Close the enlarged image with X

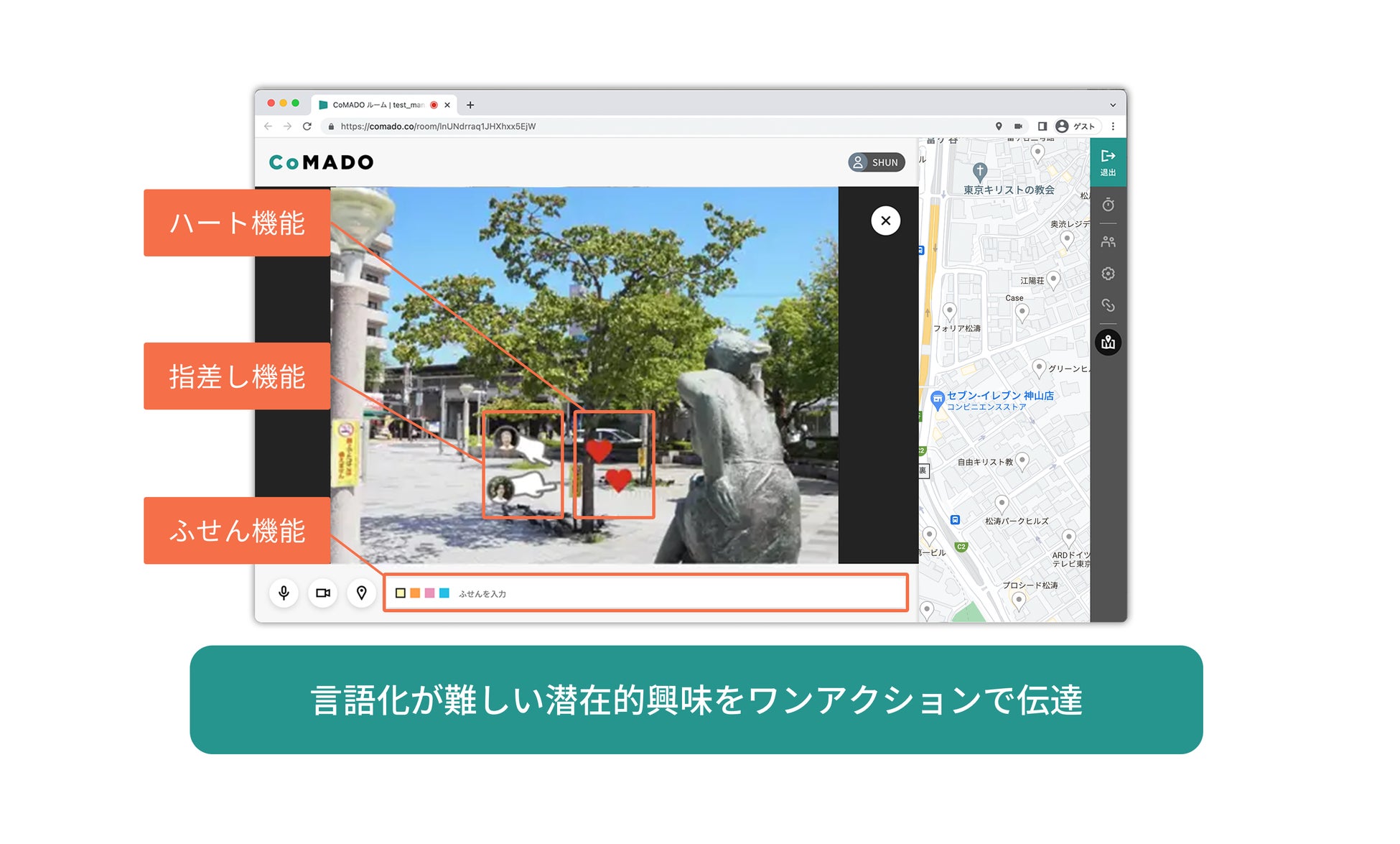885,221
